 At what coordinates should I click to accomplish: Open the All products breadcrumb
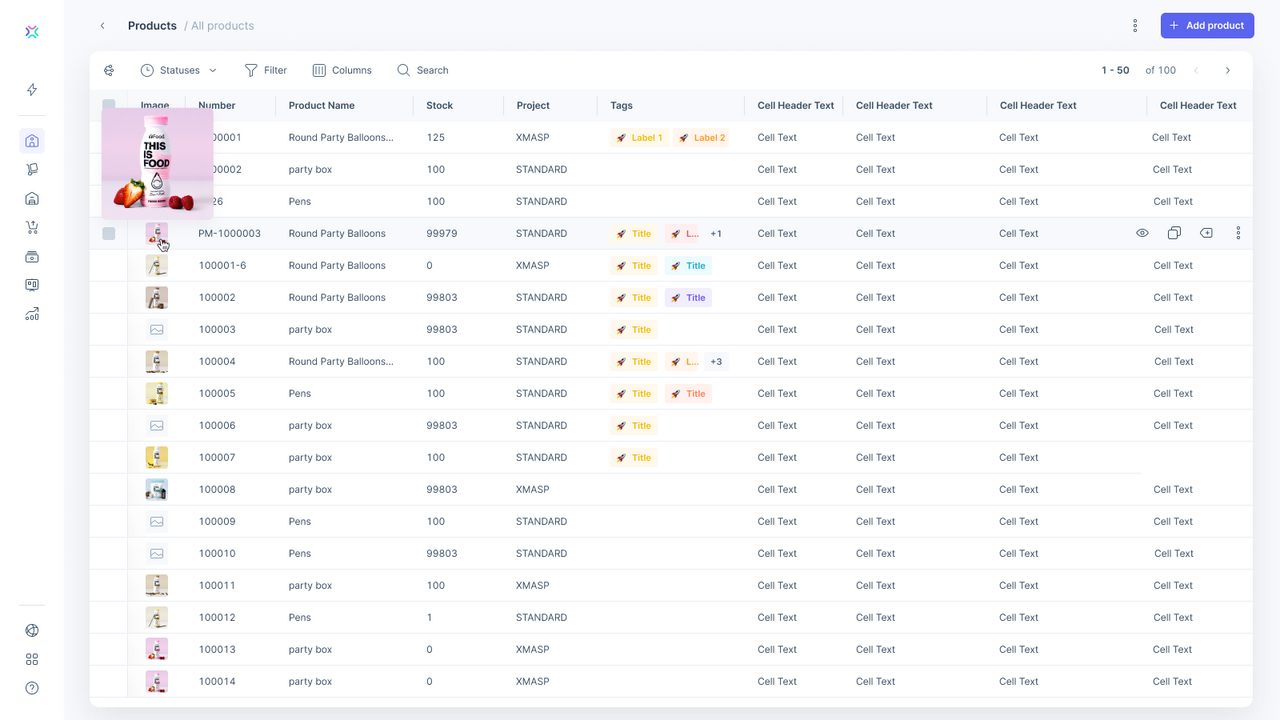(x=221, y=25)
